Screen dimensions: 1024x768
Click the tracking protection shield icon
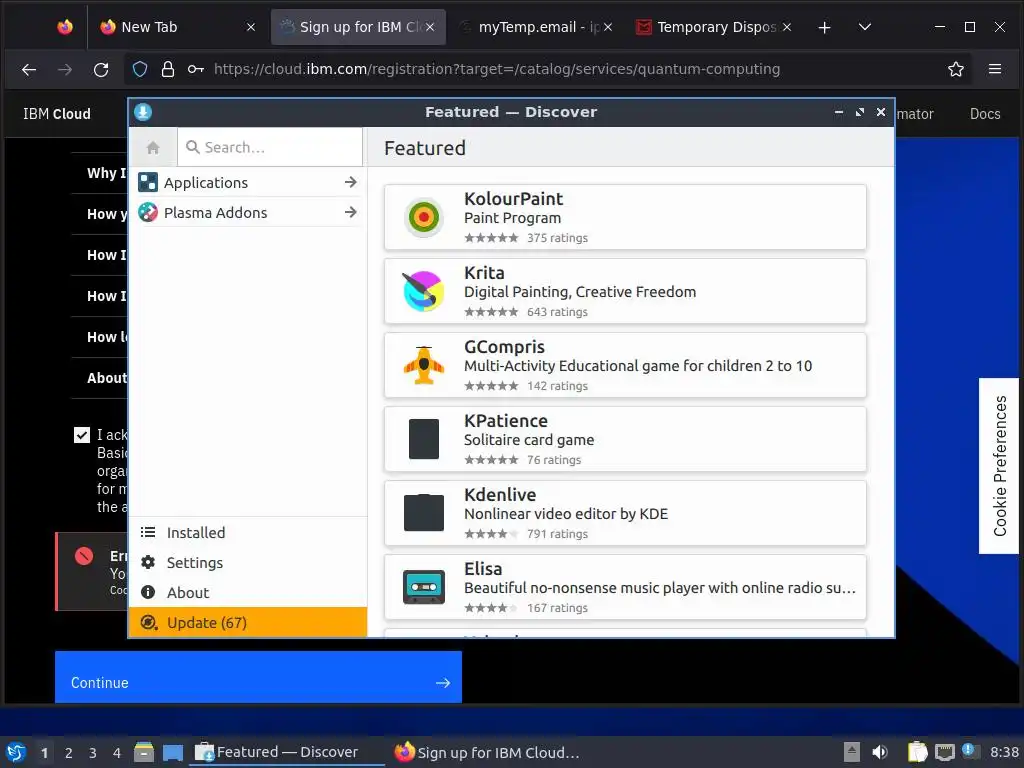[x=140, y=69]
